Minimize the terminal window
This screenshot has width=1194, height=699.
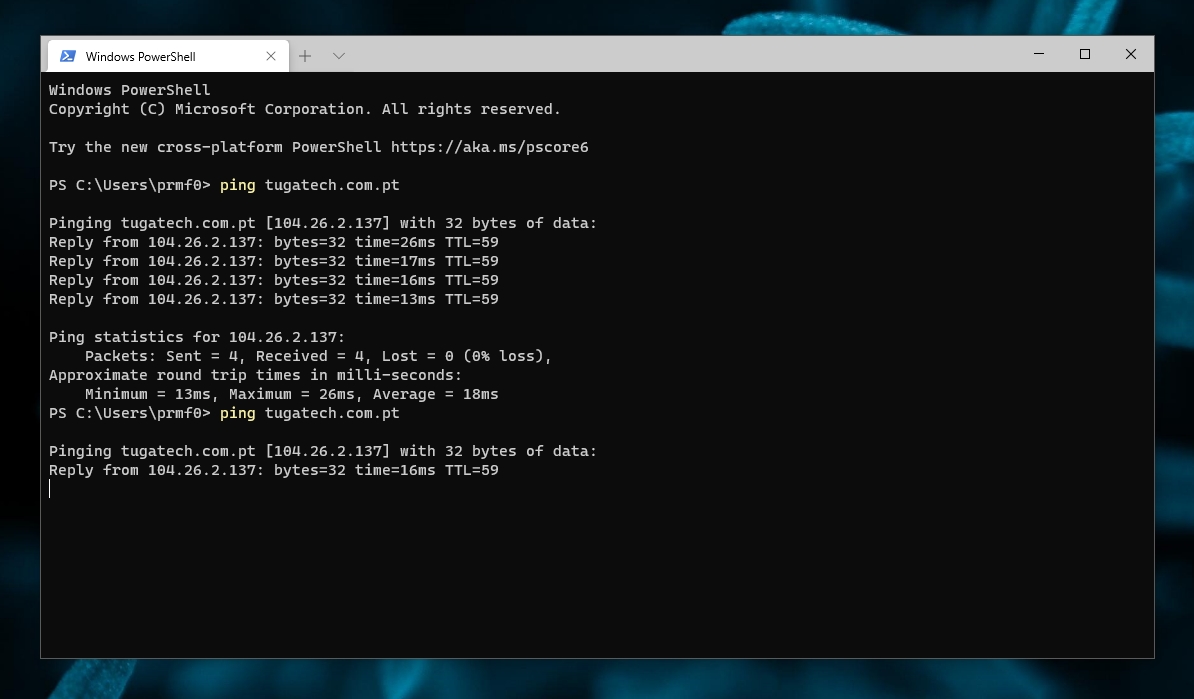pyautogui.click(x=1039, y=54)
